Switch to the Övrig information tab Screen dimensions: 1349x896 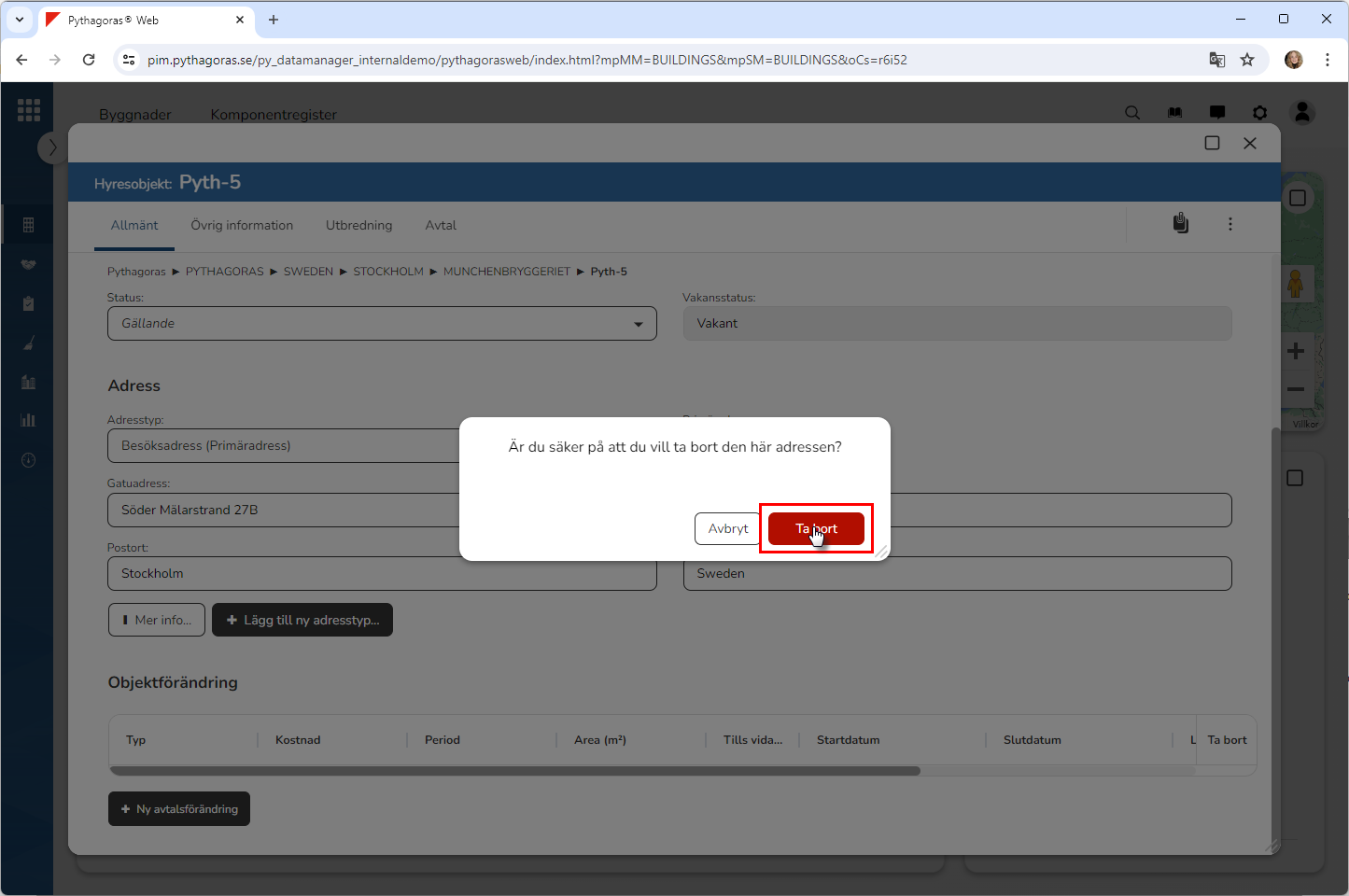242,226
